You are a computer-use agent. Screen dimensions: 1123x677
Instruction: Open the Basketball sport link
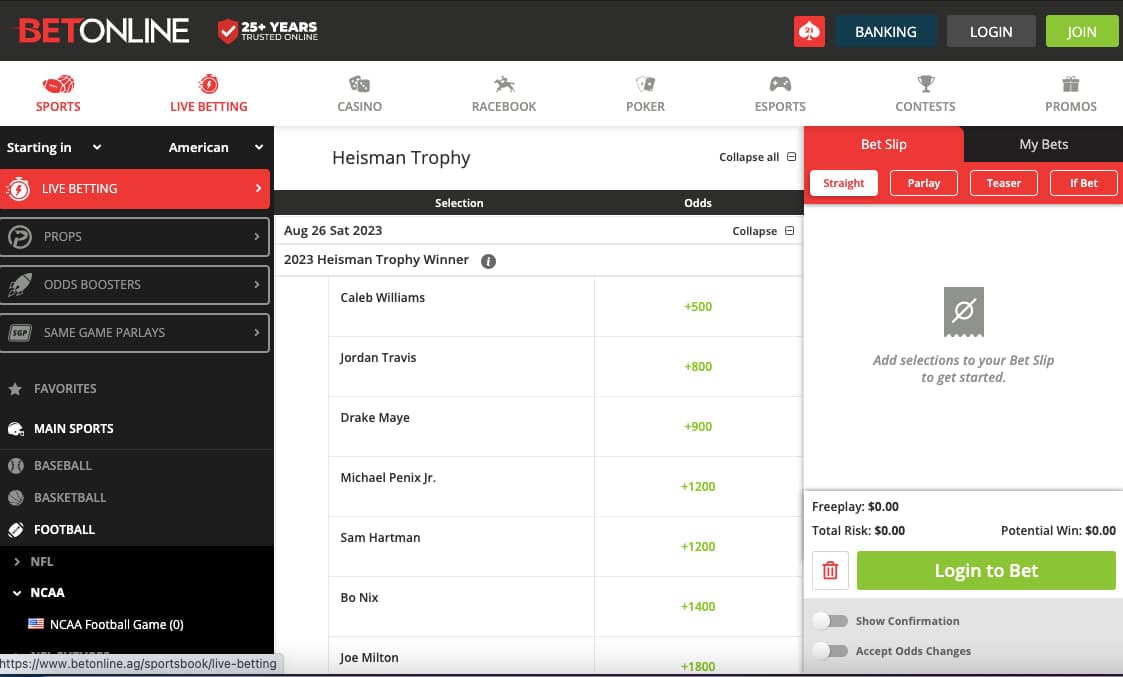[70, 497]
